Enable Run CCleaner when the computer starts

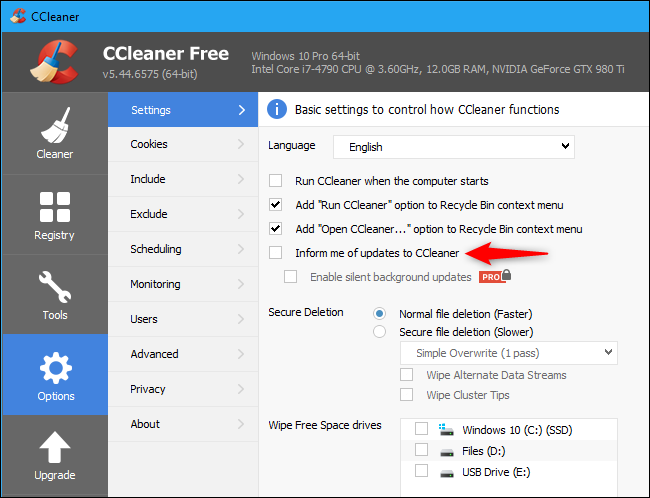pyautogui.click(x=275, y=181)
